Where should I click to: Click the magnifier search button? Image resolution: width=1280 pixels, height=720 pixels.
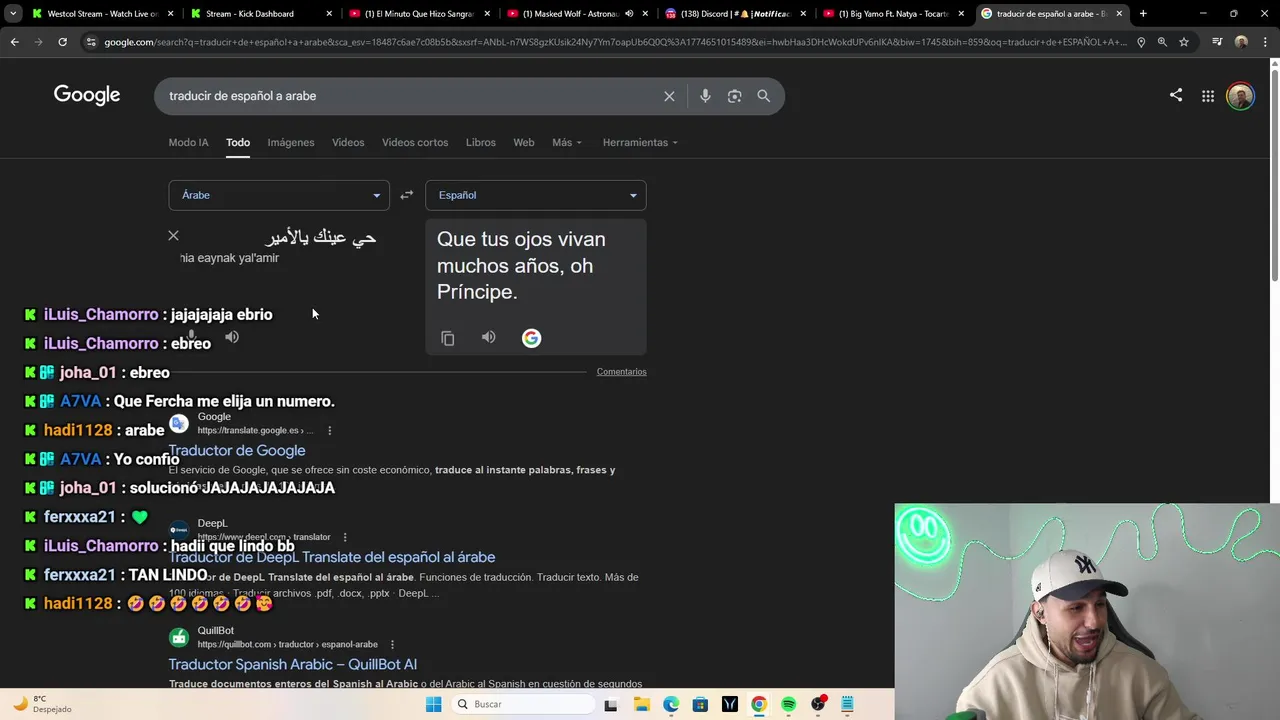(x=764, y=96)
